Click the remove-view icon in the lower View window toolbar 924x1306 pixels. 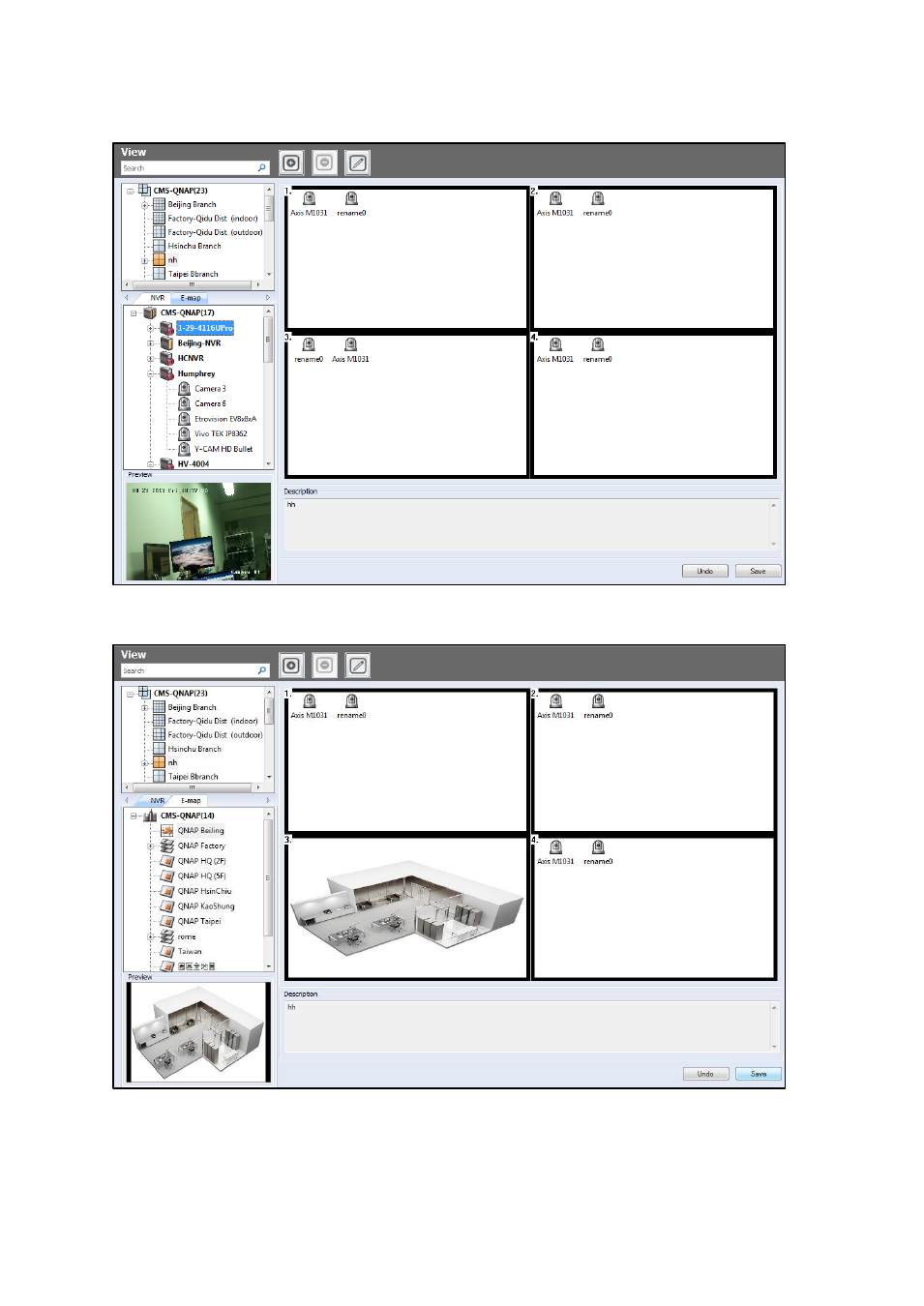pos(325,666)
